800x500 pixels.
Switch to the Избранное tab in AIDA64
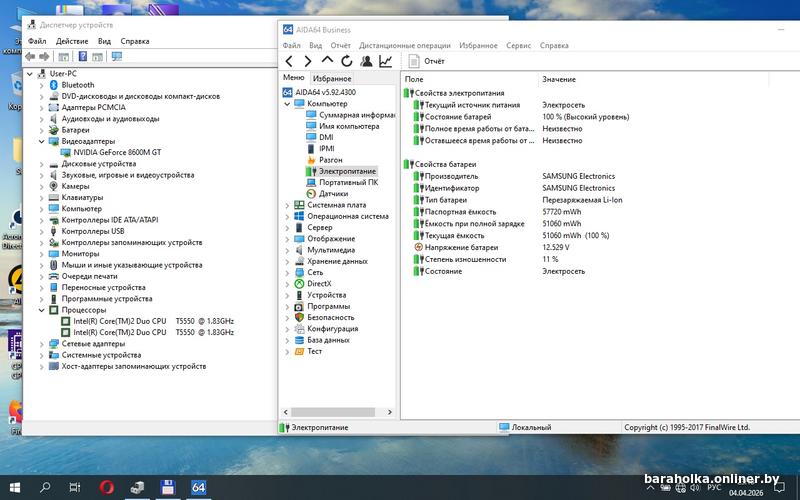click(x=332, y=78)
